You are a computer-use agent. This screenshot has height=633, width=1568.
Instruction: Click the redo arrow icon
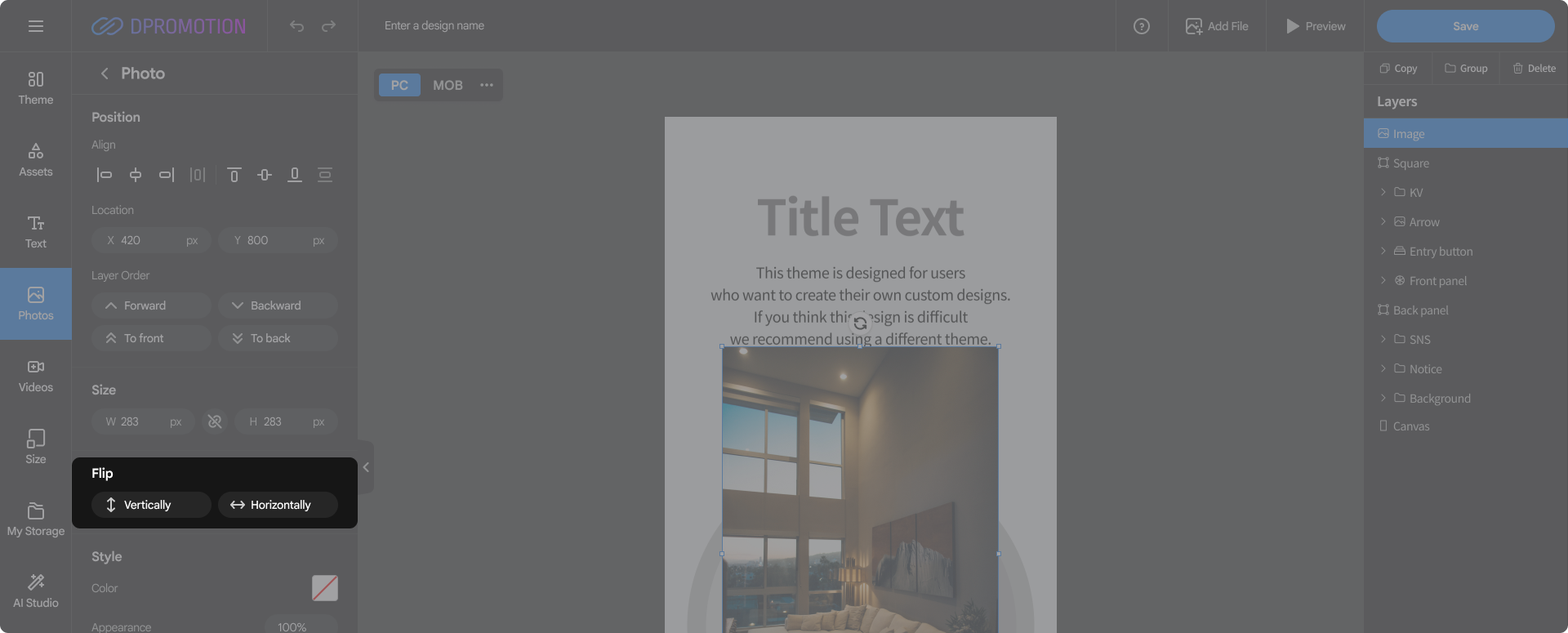[328, 26]
